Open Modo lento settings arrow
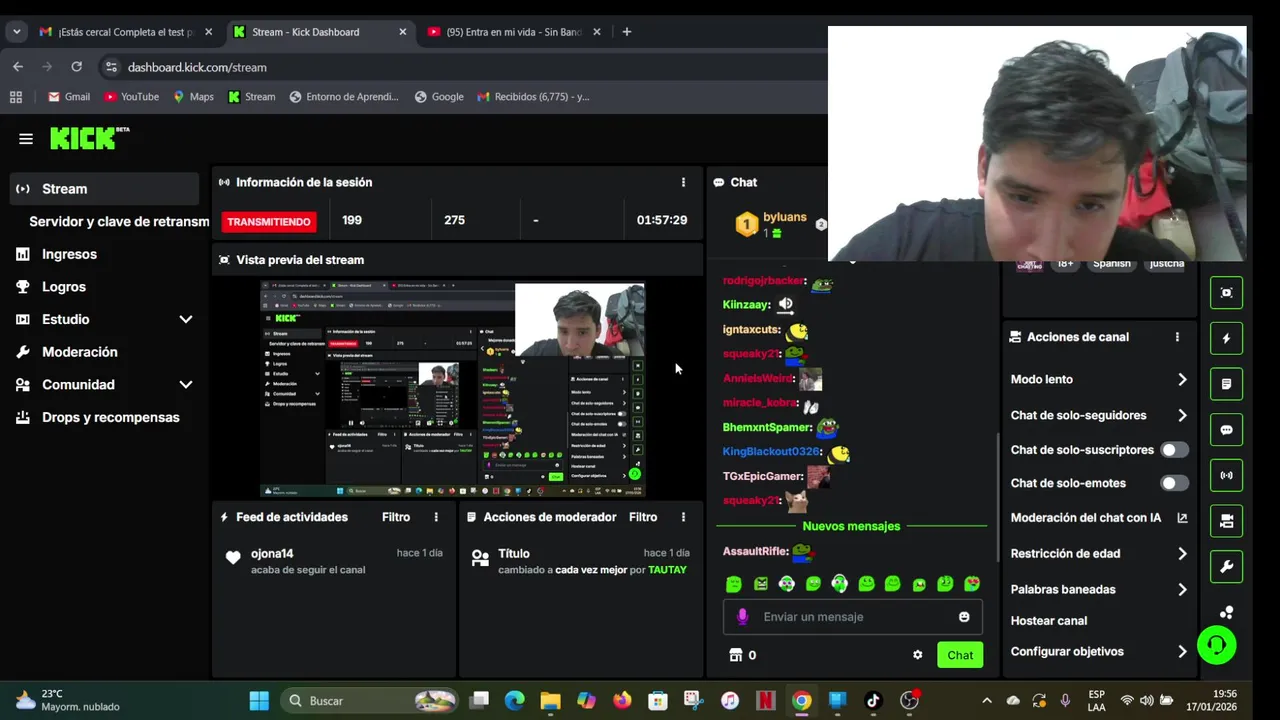The height and width of the screenshot is (720, 1280). pyautogui.click(x=1182, y=380)
